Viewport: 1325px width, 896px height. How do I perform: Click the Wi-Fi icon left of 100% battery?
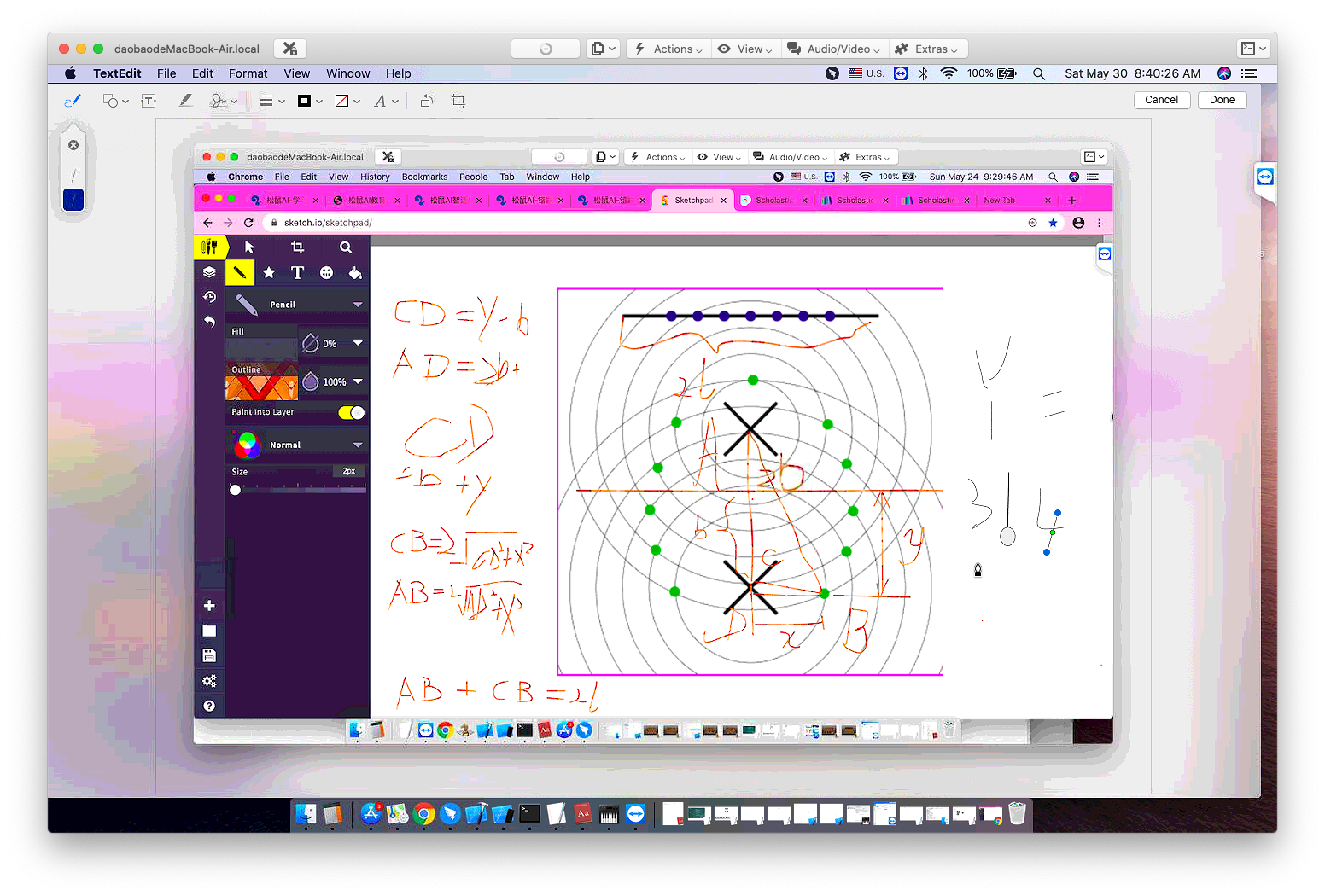(x=949, y=73)
